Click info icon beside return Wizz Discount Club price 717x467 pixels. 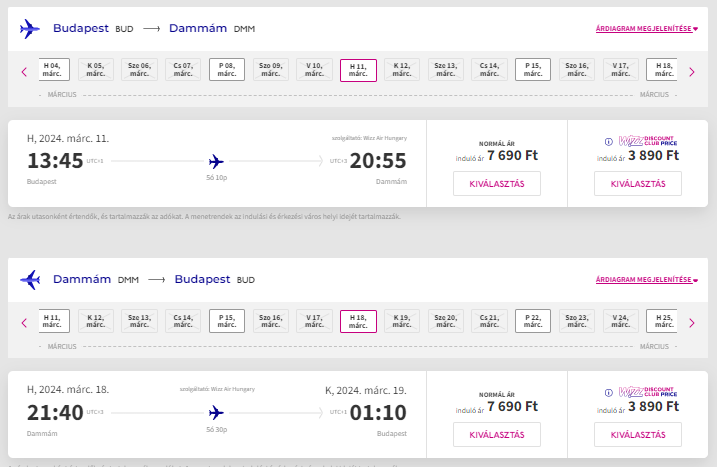click(x=609, y=392)
